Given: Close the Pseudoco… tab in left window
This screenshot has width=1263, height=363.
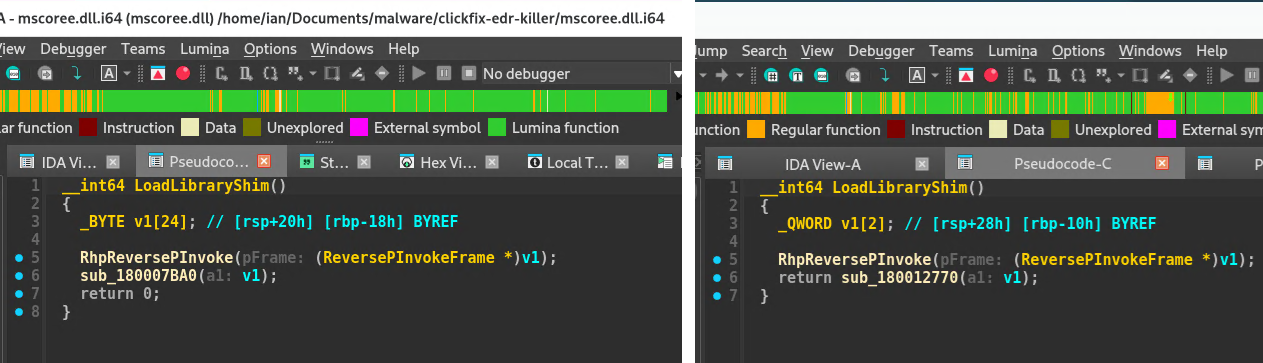Looking at the screenshot, I should [264, 161].
